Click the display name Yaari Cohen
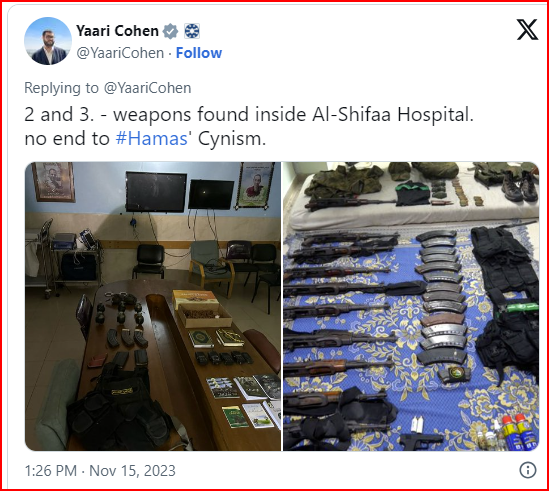Image resolution: width=549 pixels, height=491 pixels. click(x=117, y=31)
